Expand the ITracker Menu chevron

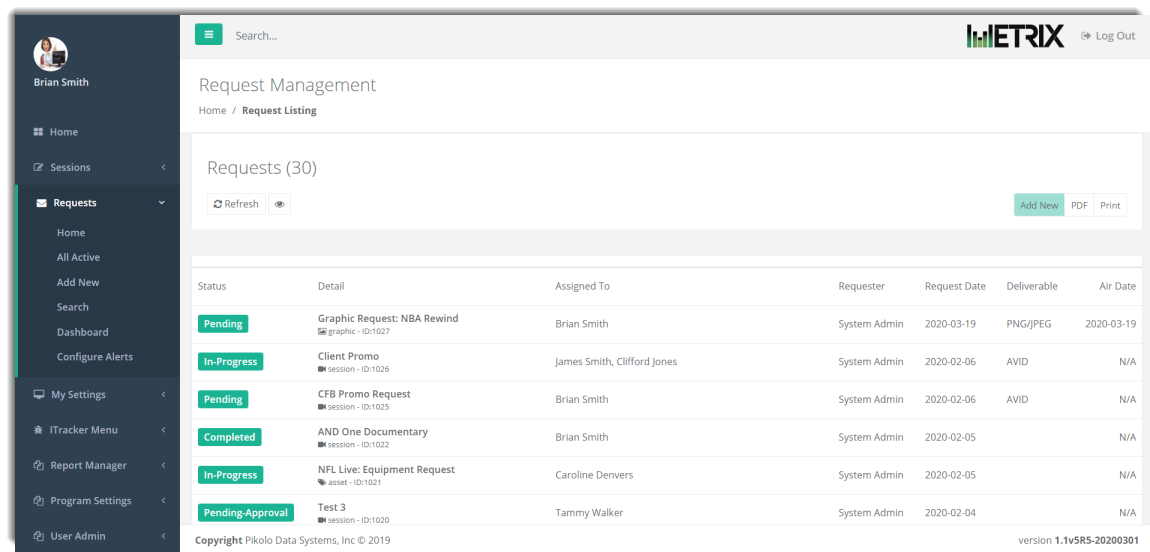[163, 430]
